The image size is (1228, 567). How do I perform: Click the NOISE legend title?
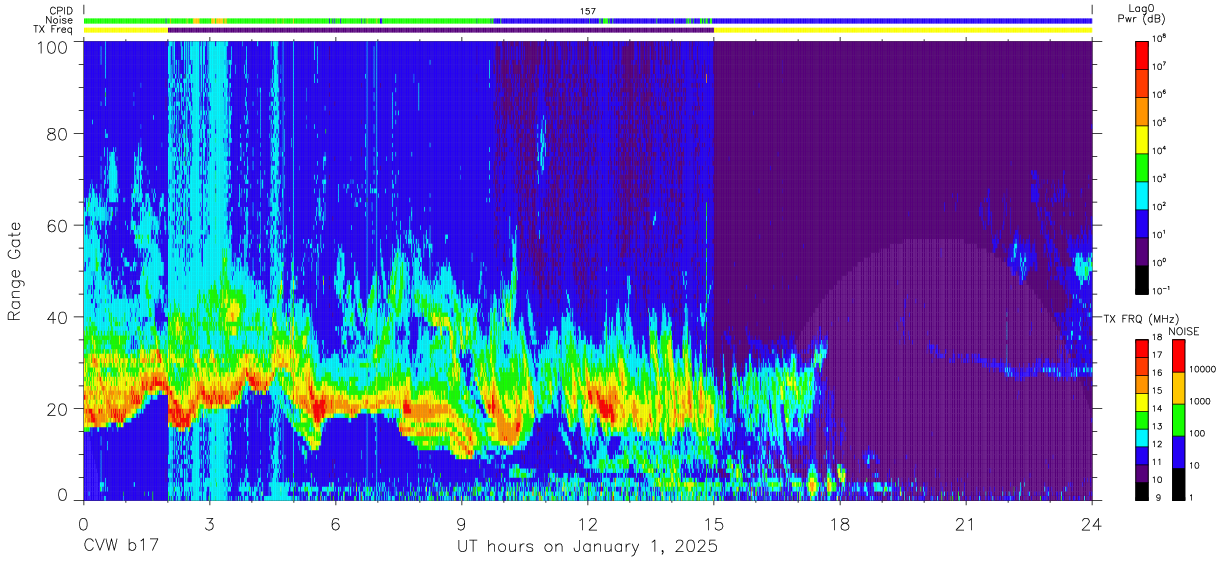[x=1183, y=331]
